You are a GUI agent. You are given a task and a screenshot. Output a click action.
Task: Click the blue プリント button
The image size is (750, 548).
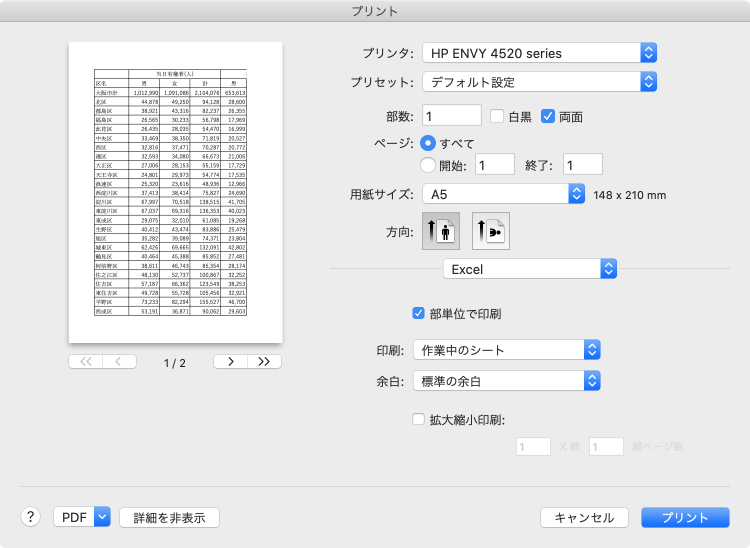(685, 517)
